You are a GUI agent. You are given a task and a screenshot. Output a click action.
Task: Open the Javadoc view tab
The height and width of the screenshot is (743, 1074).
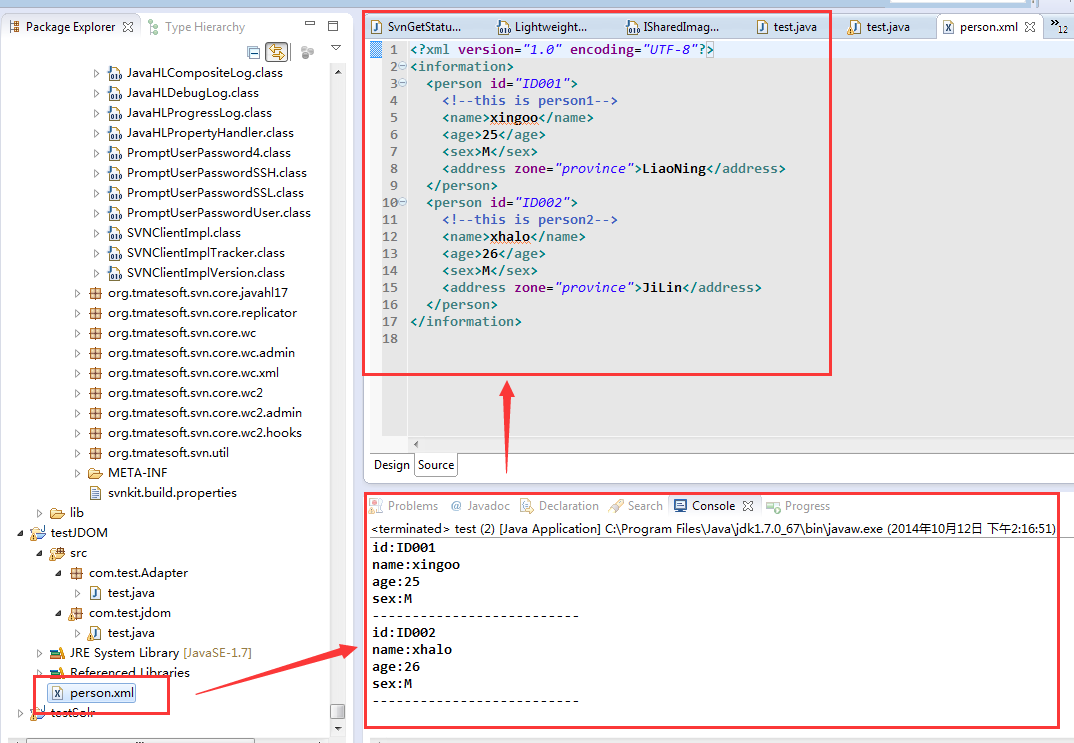click(480, 506)
